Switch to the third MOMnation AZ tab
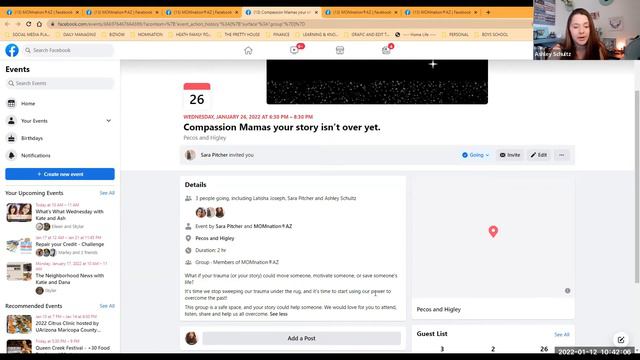The height and width of the screenshot is (360, 640). pyautogui.click(x=201, y=12)
